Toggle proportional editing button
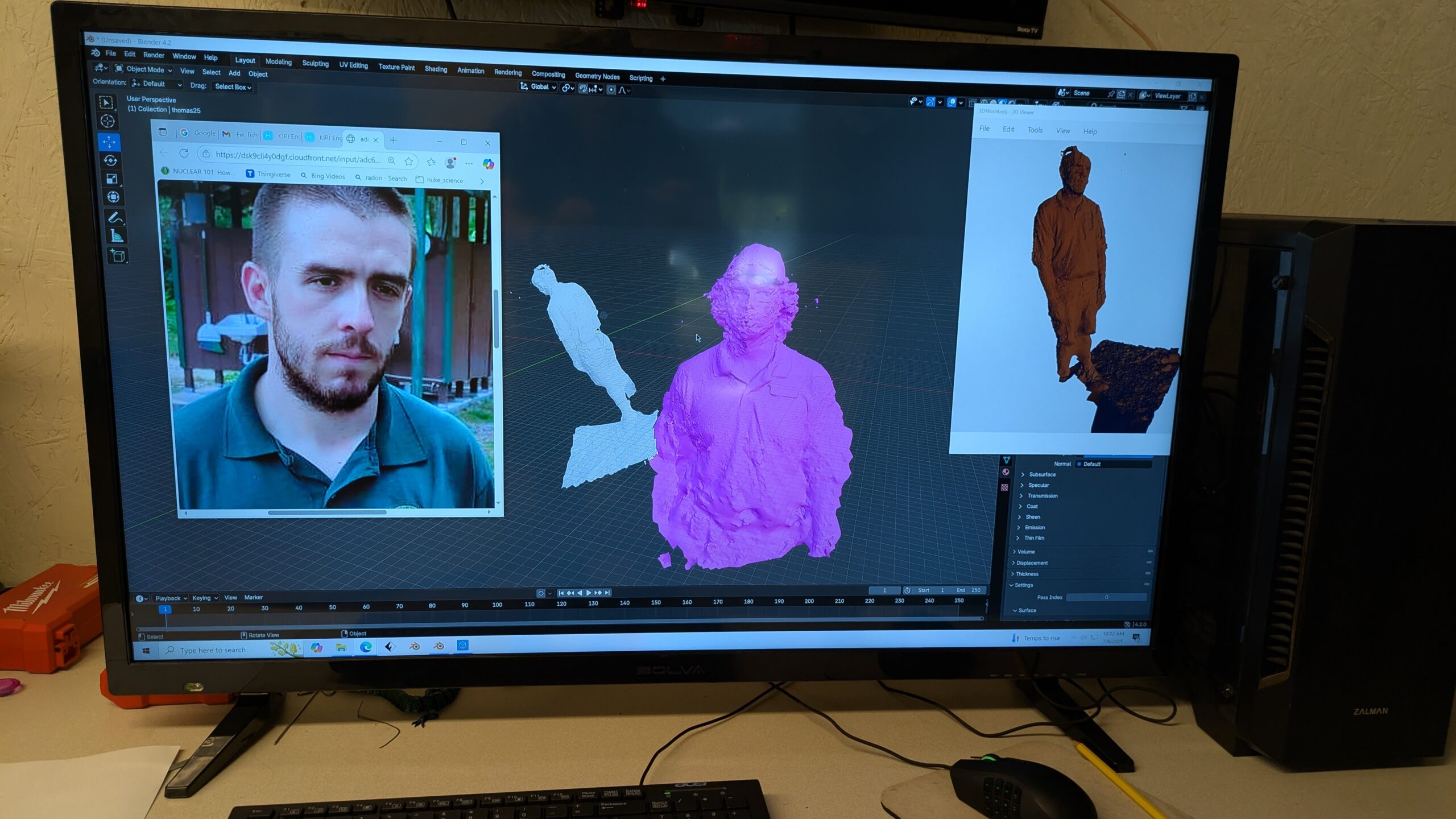Screen dimensions: 1456x819 pyautogui.click(x=611, y=89)
